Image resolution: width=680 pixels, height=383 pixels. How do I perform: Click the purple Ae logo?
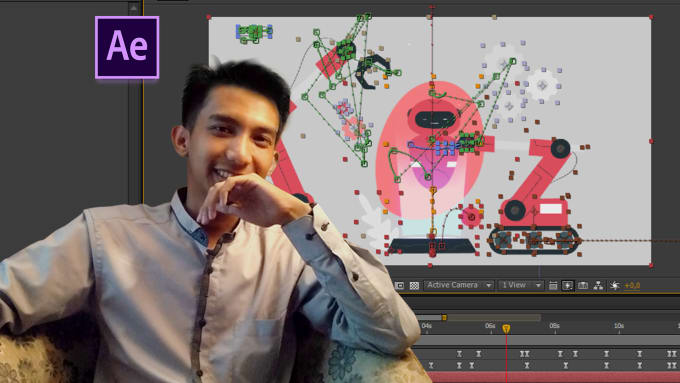pyautogui.click(x=127, y=48)
